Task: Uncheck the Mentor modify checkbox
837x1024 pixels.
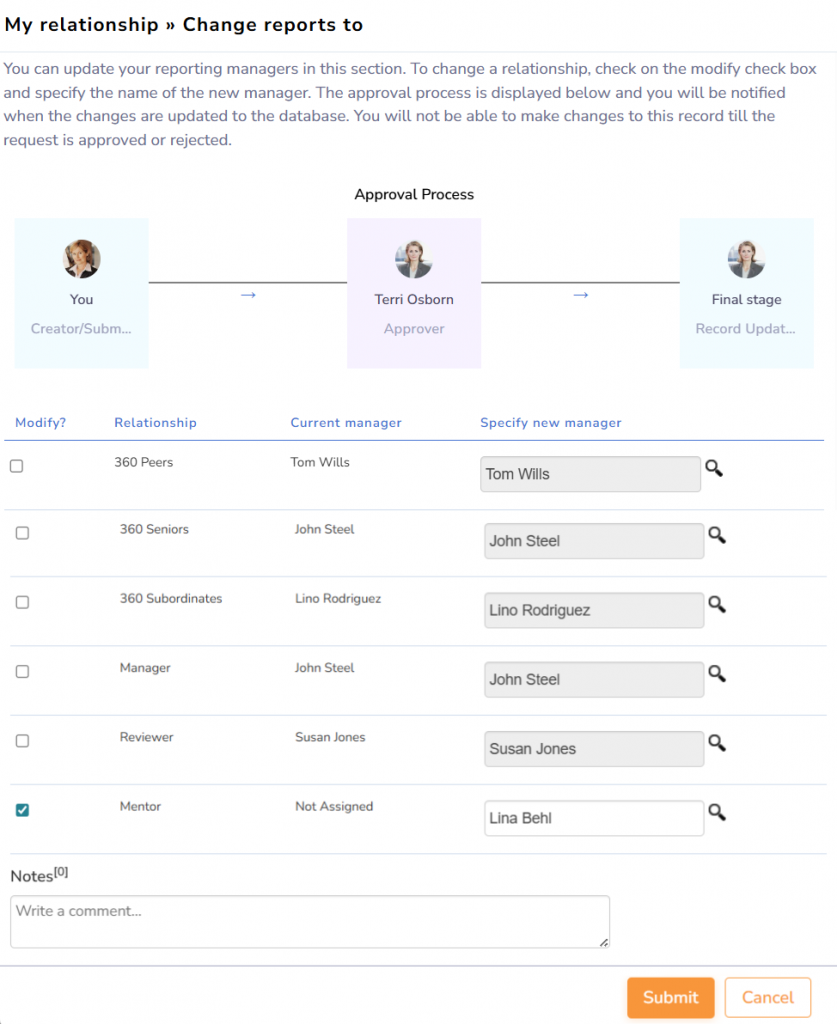Action: tap(22, 810)
